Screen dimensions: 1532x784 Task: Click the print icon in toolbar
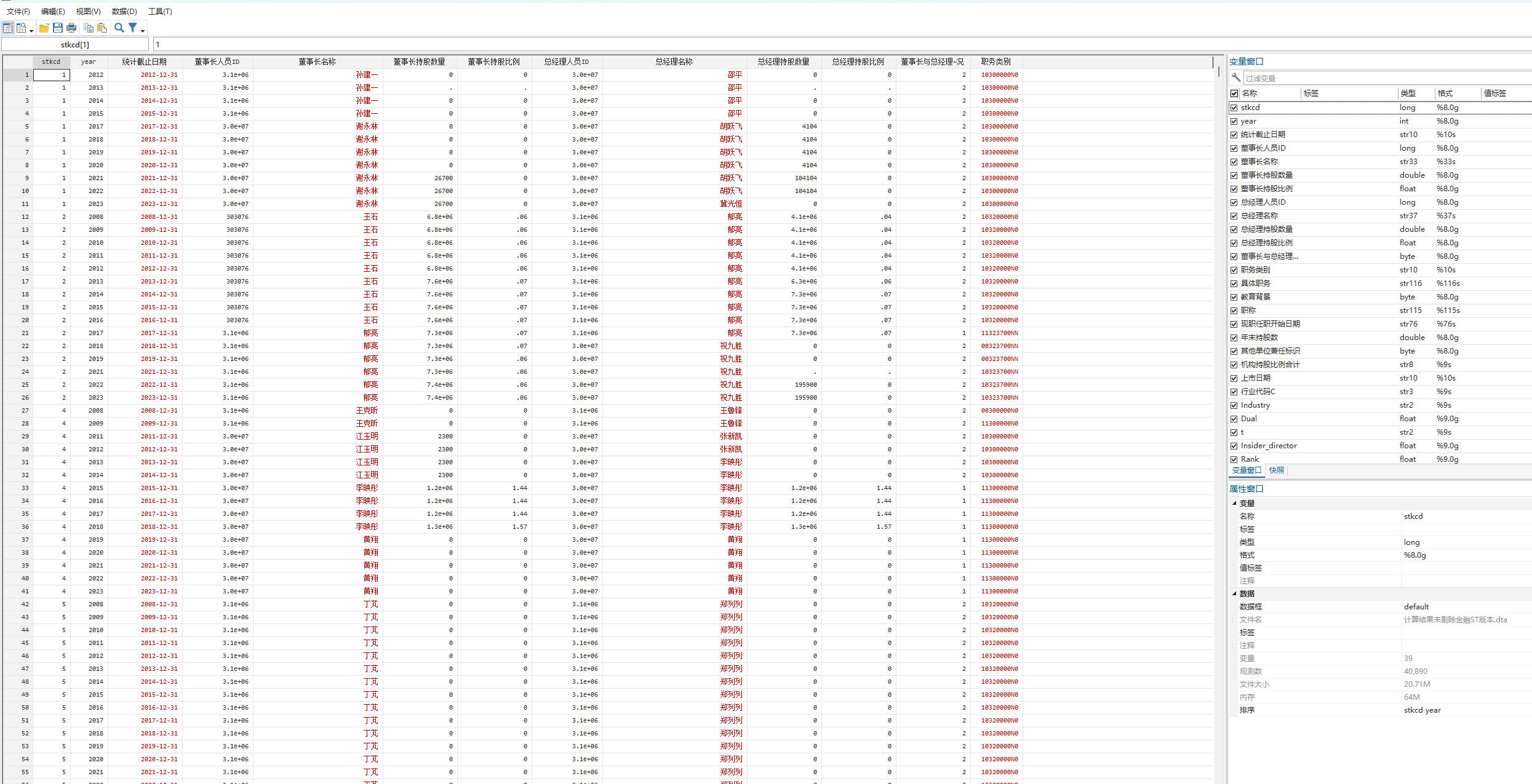pos(71,28)
